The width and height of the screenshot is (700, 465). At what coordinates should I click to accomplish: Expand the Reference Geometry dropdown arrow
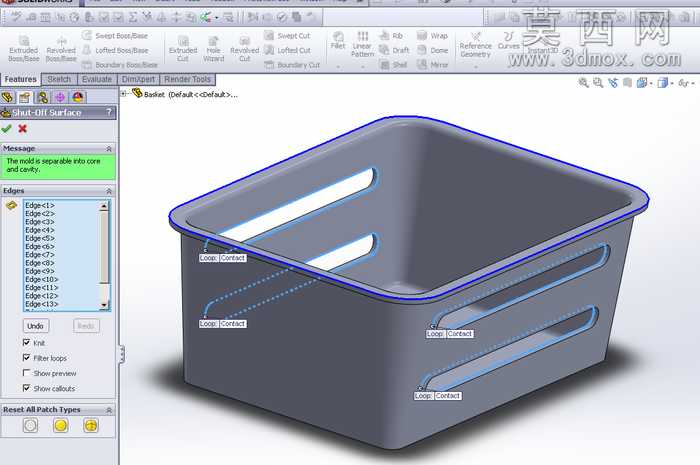(475, 67)
